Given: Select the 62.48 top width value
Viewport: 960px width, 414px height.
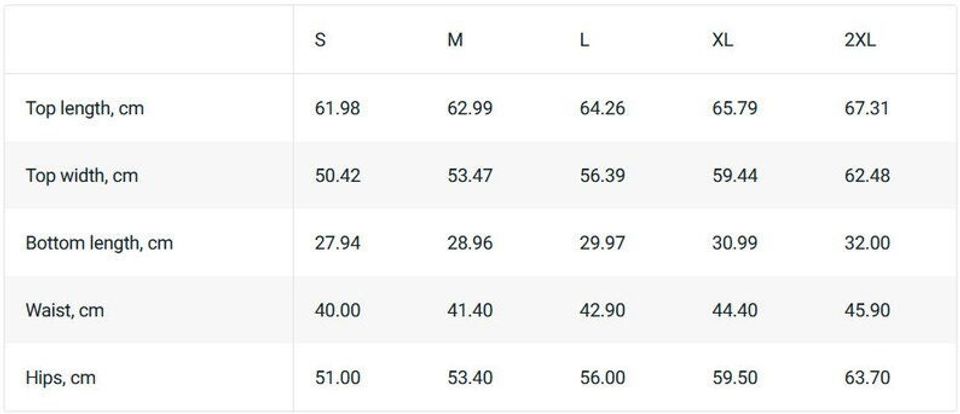Looking at the screenshot, I should click(x=867, y=176).
